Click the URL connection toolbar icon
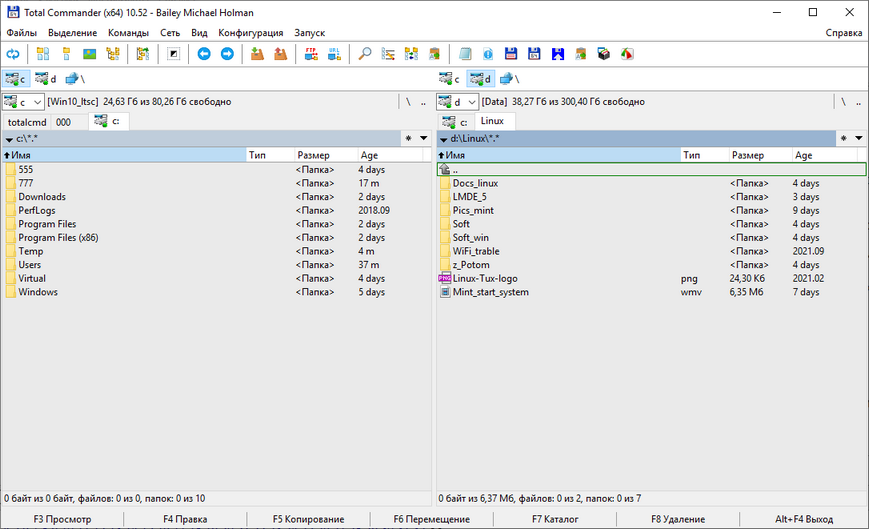The image size is (869, 529). (334, 54)
